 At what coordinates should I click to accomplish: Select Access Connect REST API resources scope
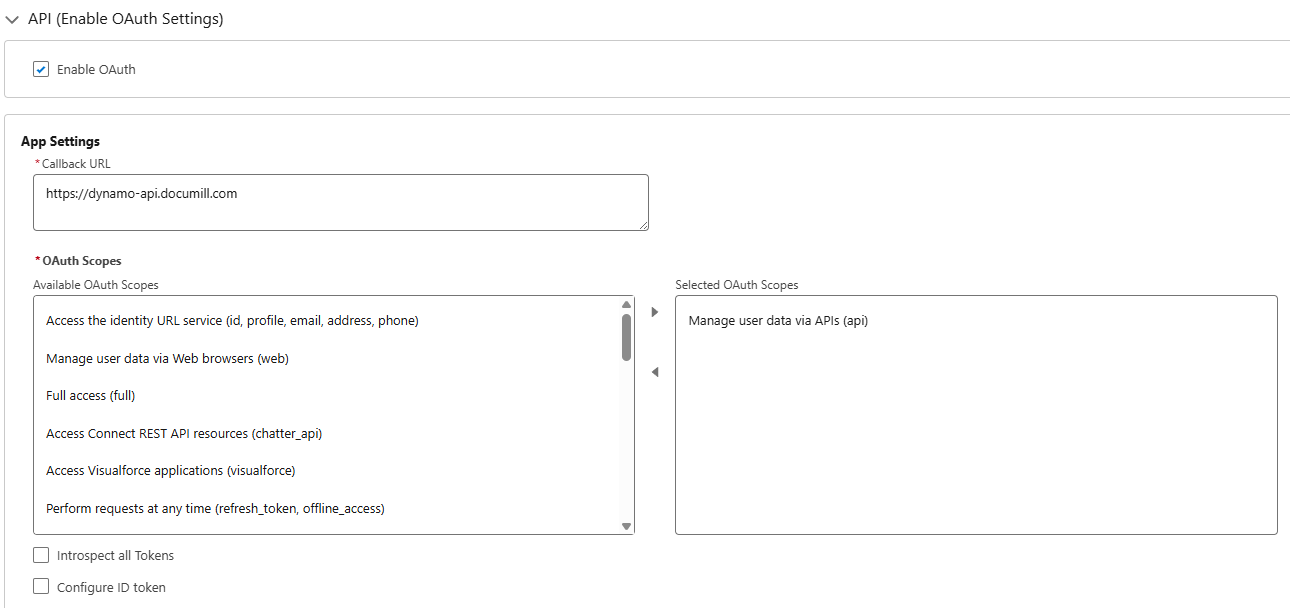click(184, 433)
